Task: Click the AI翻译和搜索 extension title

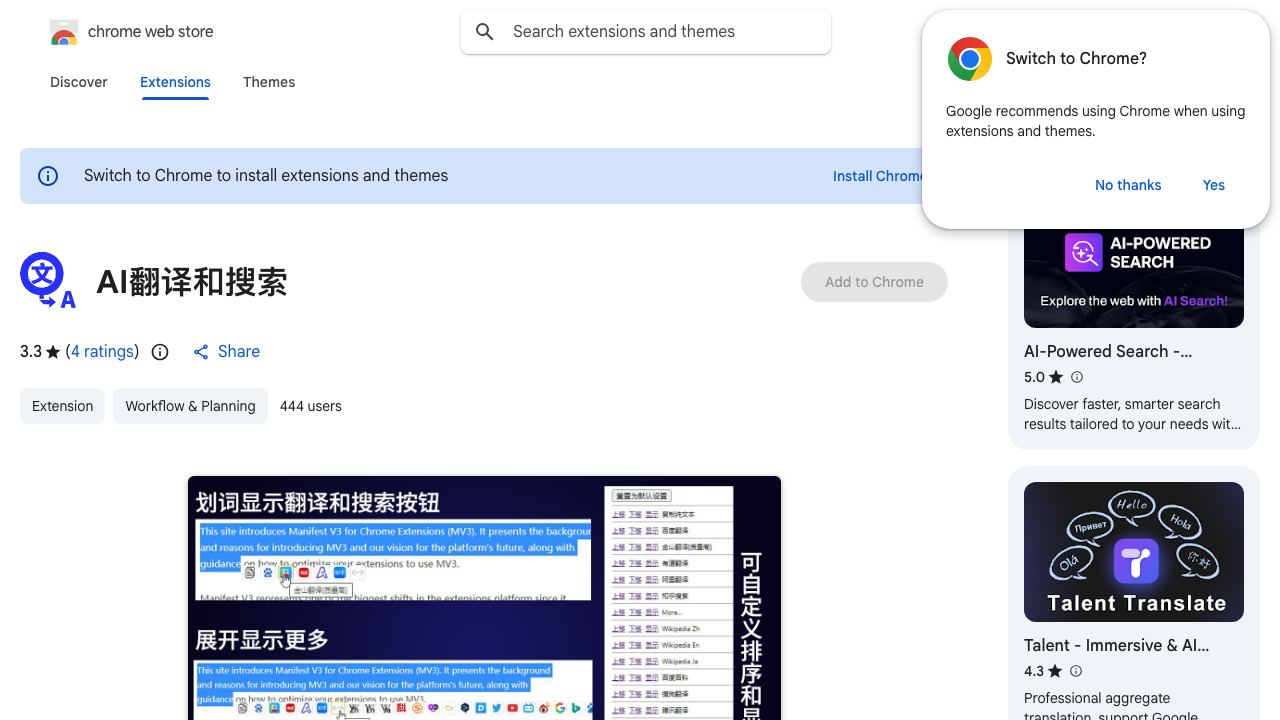Action: coord(192,283)
